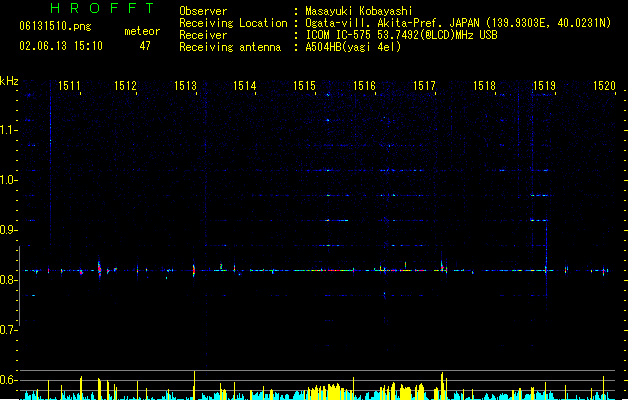Click the kHz axis unit label
629x400 pixels.
pos(9,81)
